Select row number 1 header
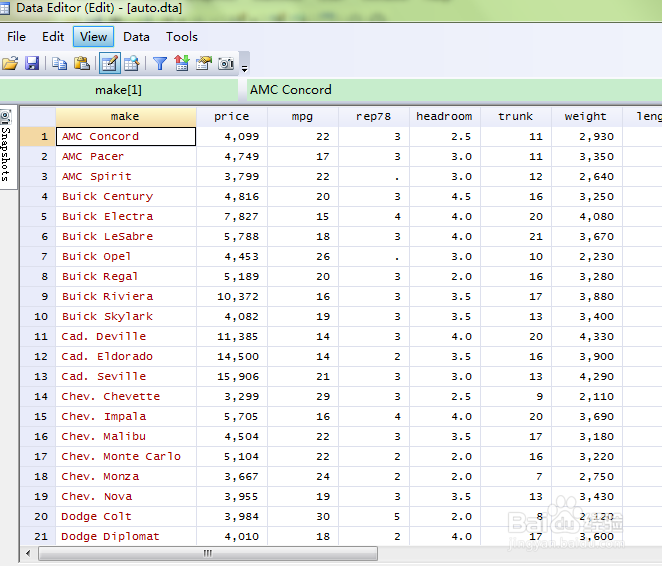This screenshot has width=662, height=566. (38, 137)
